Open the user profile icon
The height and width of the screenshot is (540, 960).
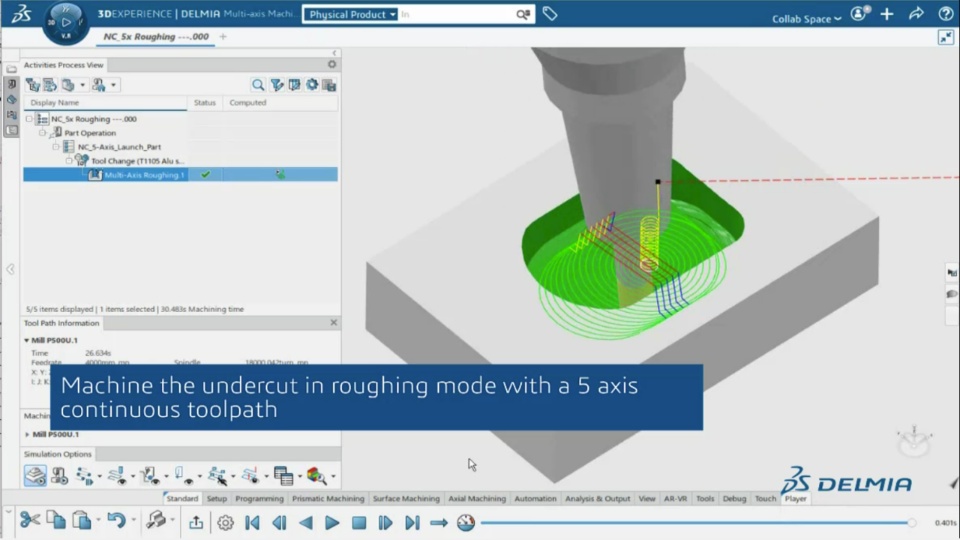click(x=860, y=13)
